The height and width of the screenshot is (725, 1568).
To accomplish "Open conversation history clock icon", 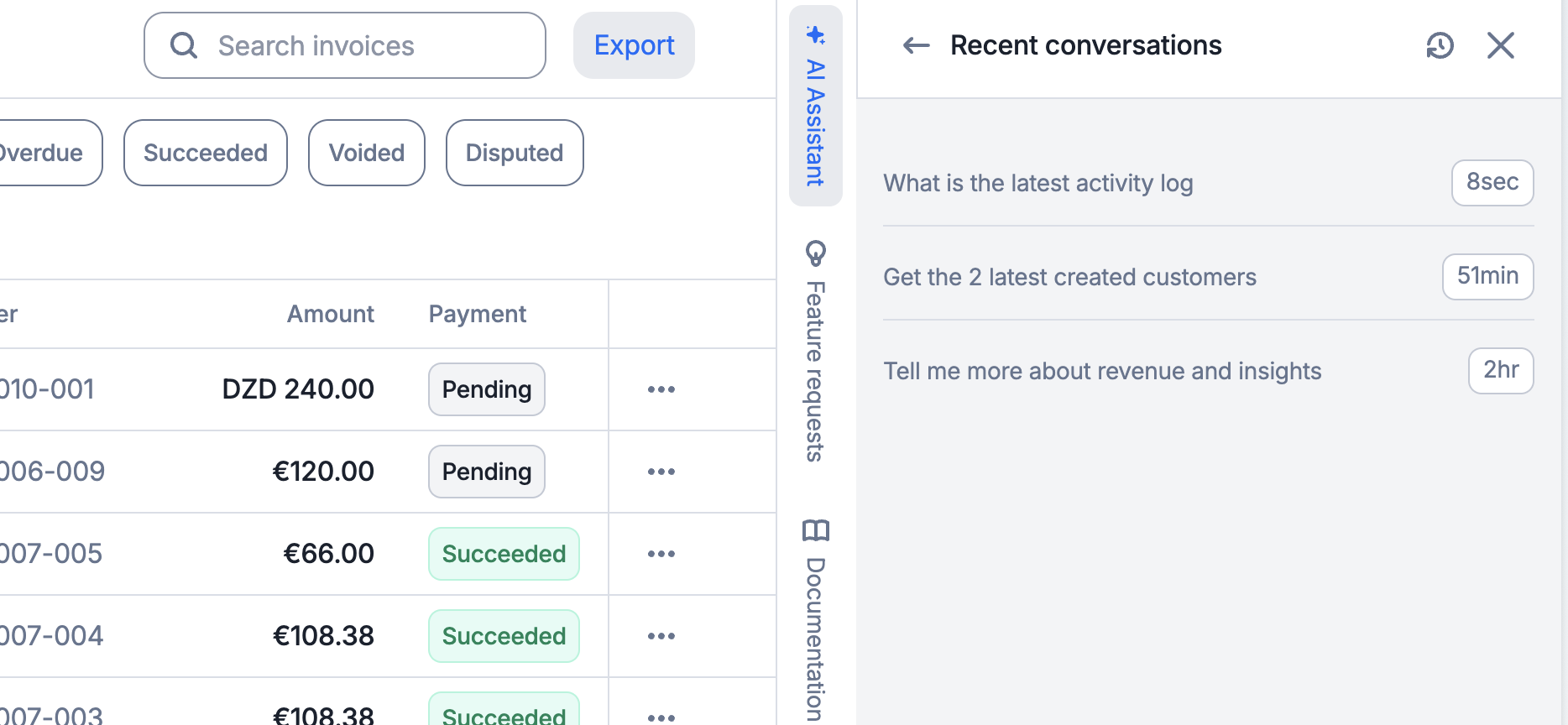I will 1440,45.
